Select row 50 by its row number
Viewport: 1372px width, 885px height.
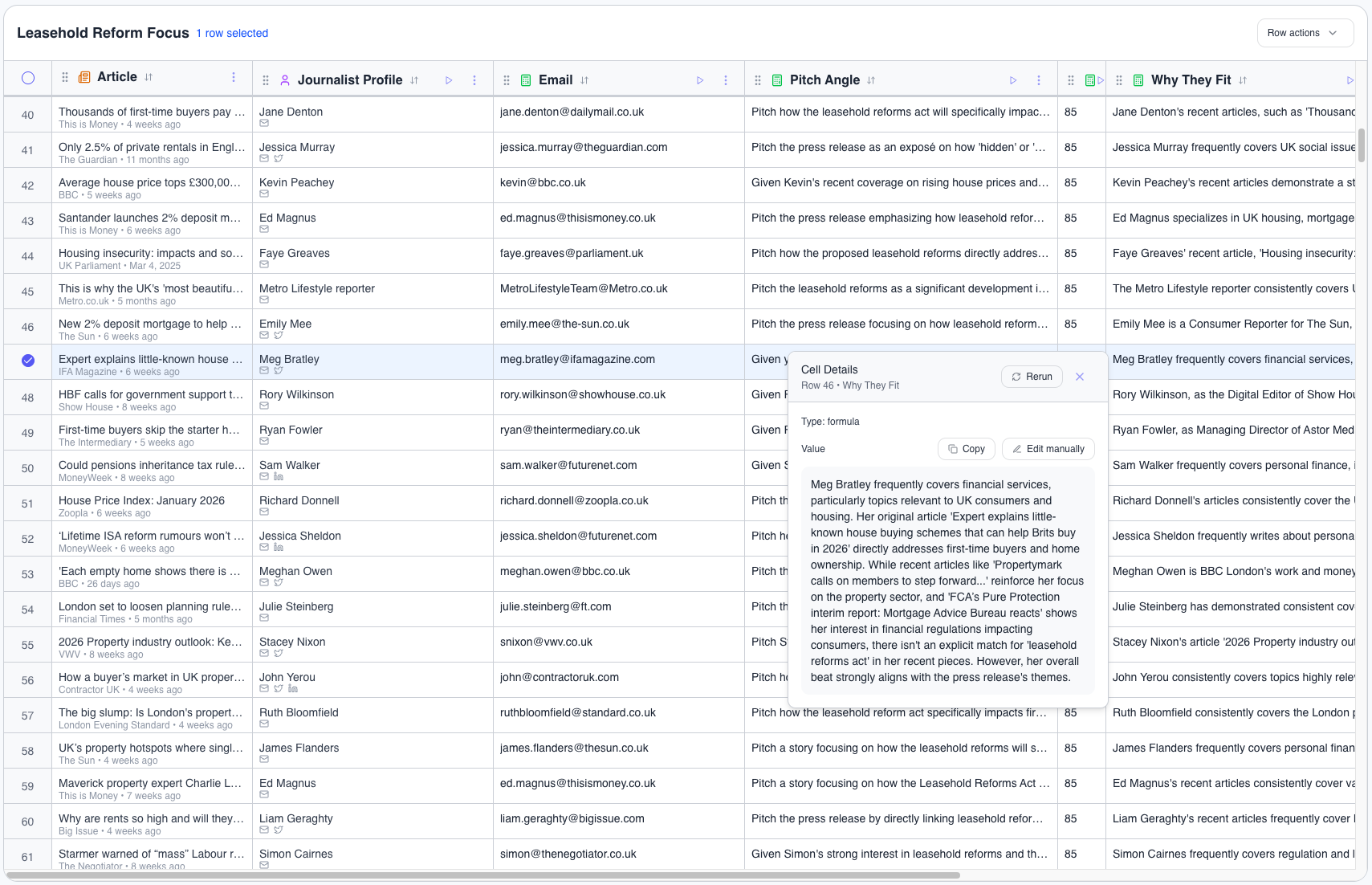pyautogui.click(x=28, y=468)
